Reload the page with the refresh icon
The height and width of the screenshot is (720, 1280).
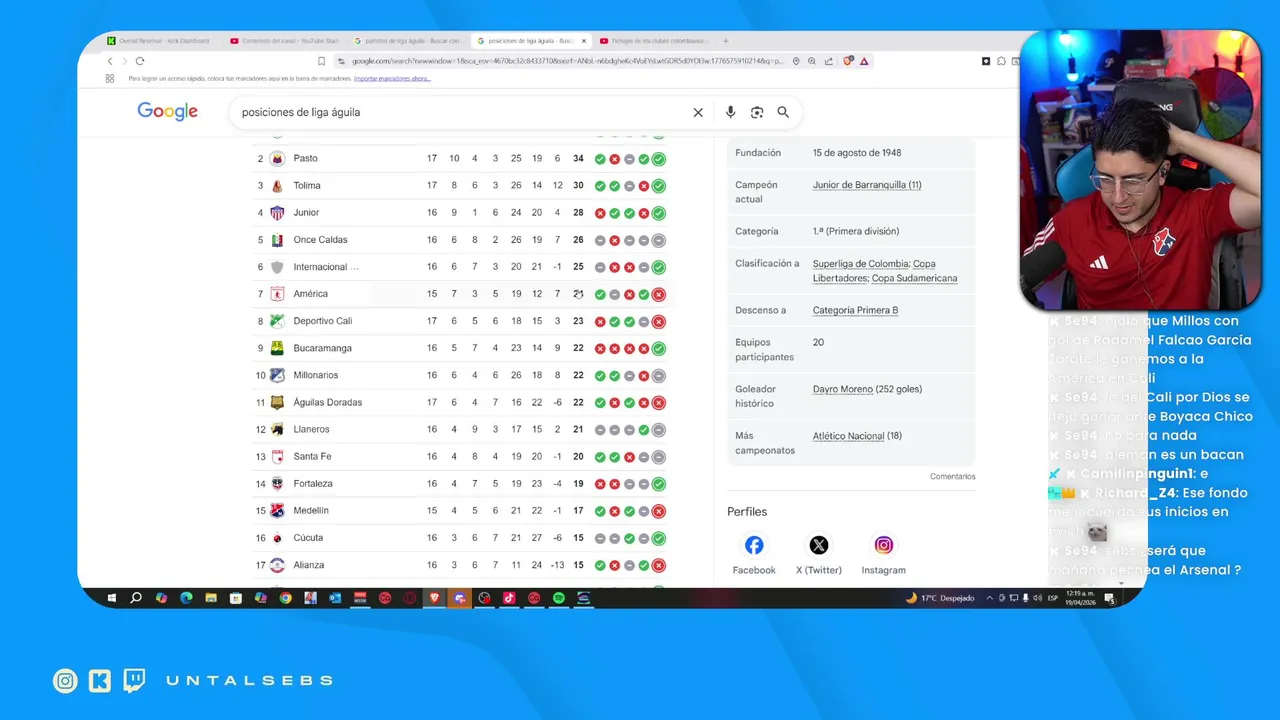140,61
